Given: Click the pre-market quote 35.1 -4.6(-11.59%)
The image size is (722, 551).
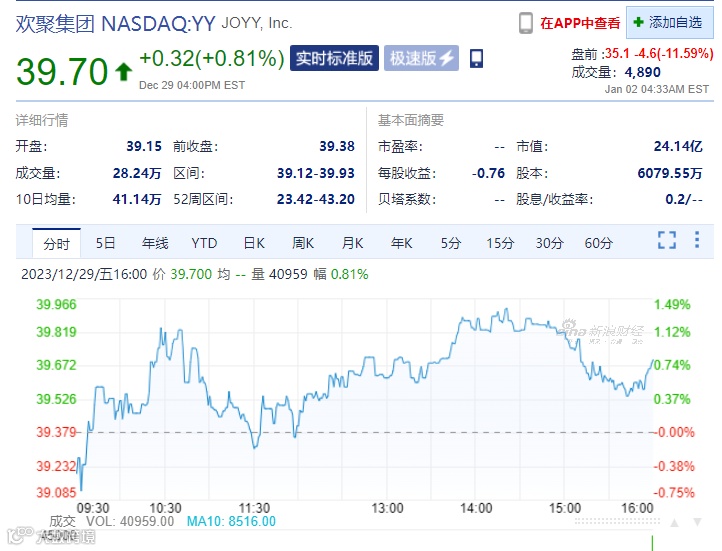Looking at the screenshot, I should [659, 53].
